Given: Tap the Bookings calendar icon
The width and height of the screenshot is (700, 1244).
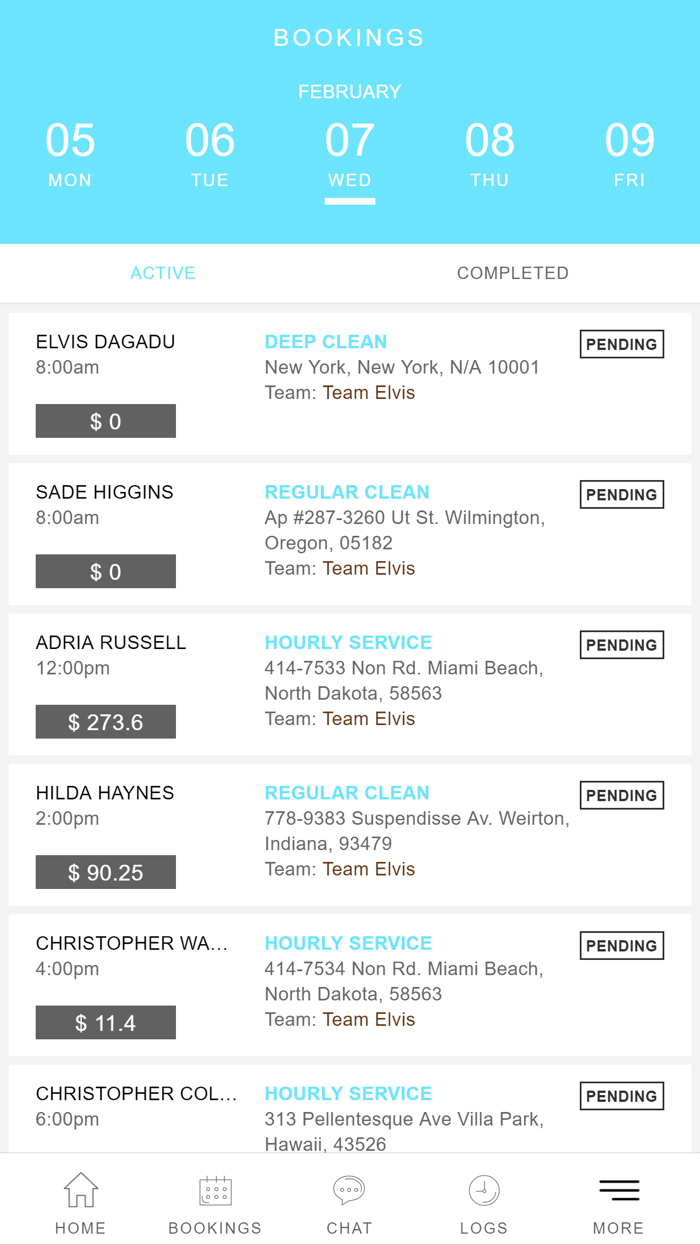Looking at the screenshot, I should tap(215, 1190).
